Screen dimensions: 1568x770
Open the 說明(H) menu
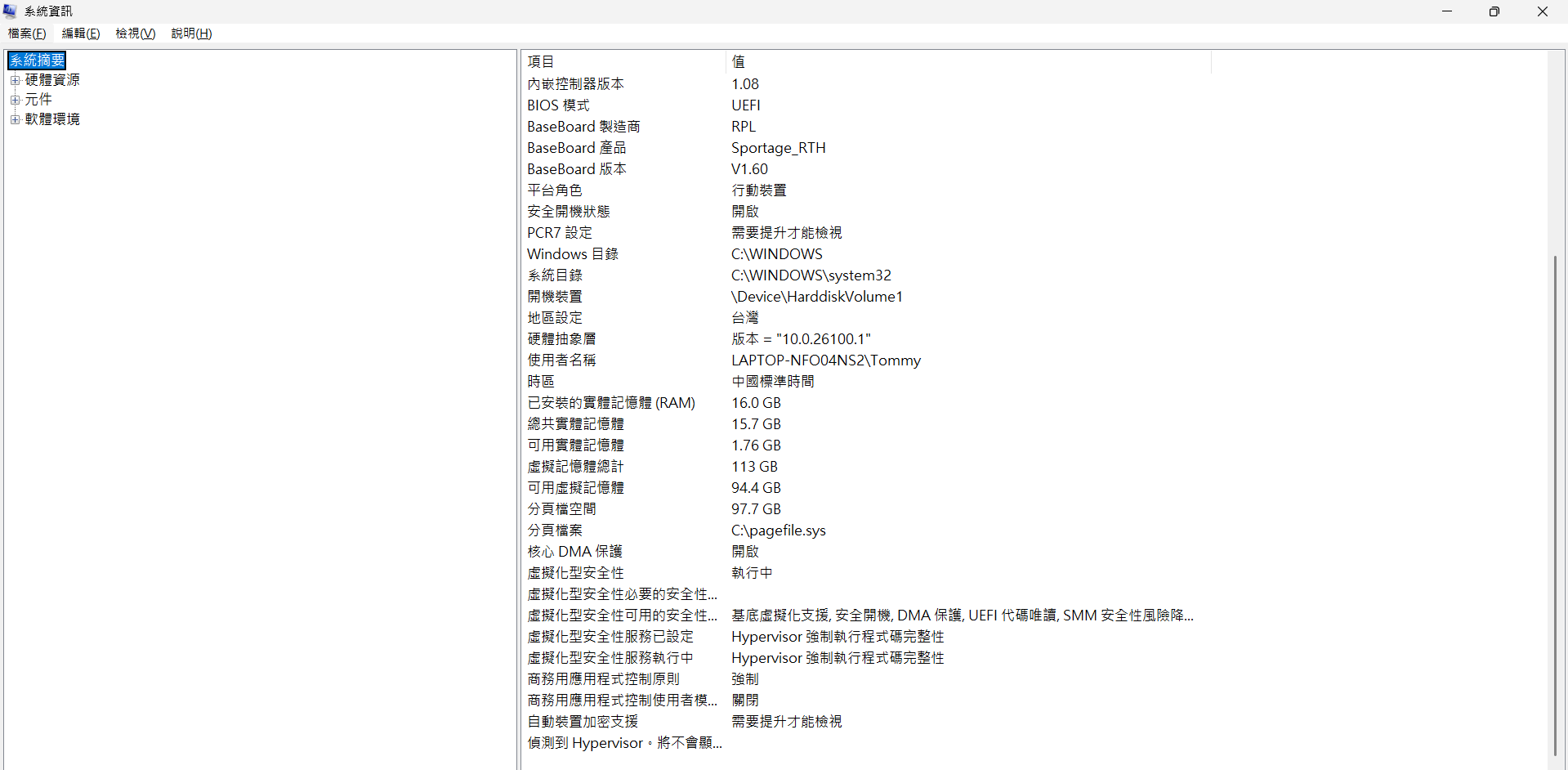(192, 34)
